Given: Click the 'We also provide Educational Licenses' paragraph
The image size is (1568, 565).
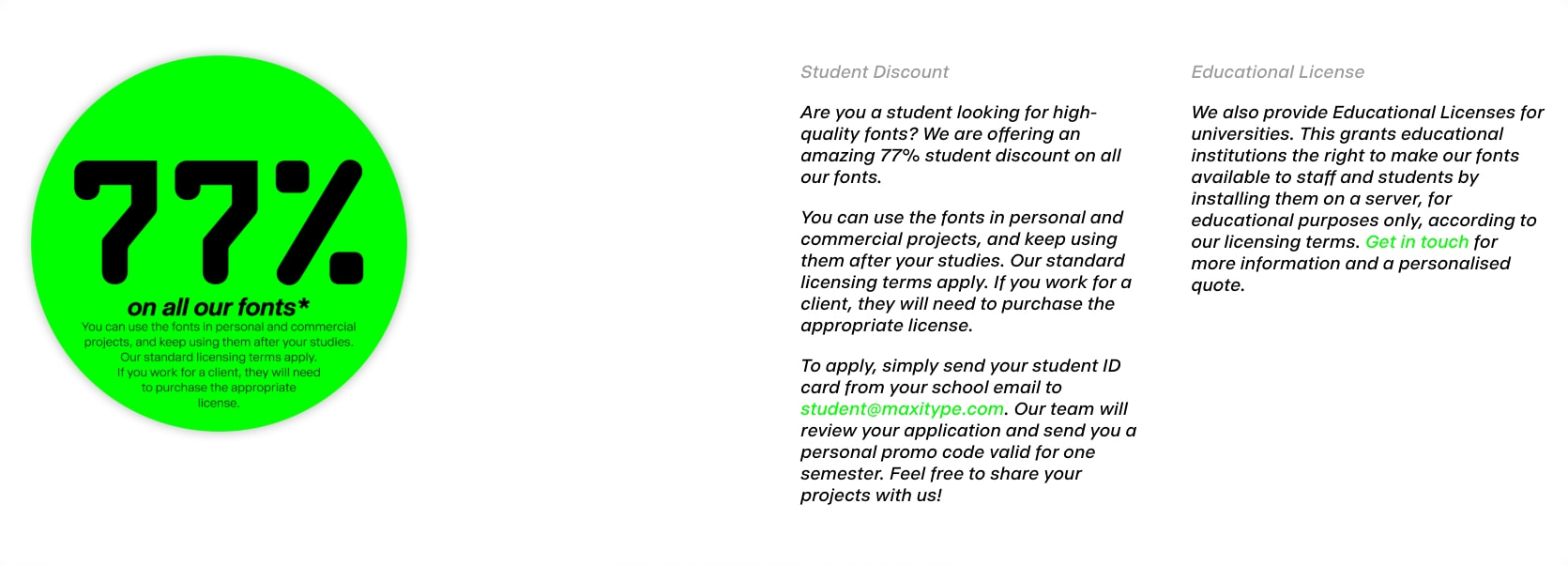Looking at the screenshot, I should point(1366,198).
